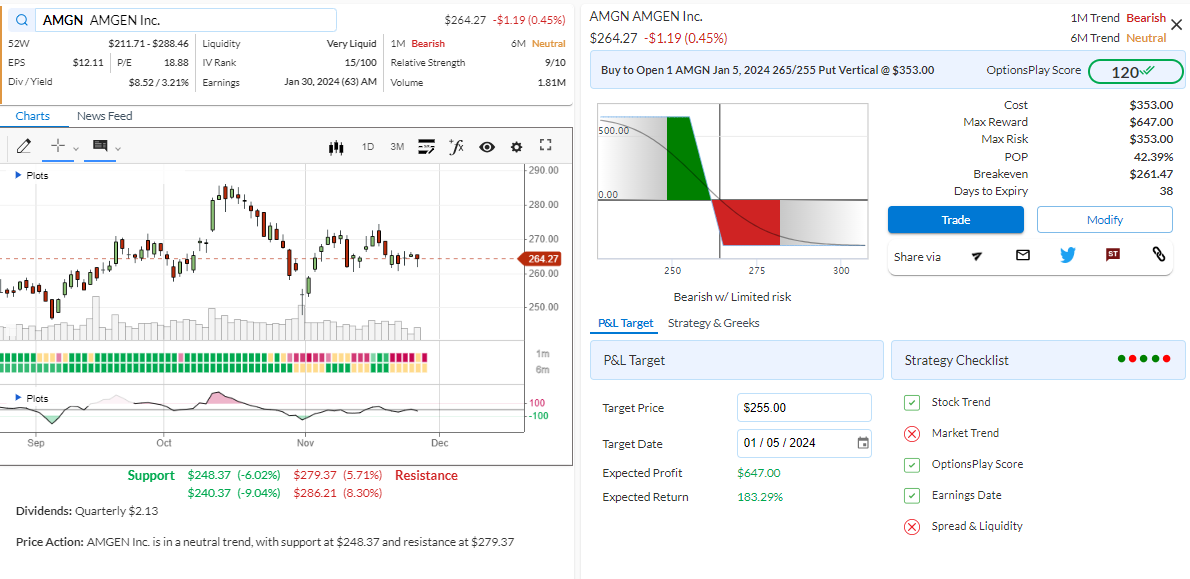Click the Market Trend cross icon
This screenshot has width=1190, height=579.
[912, 433]
